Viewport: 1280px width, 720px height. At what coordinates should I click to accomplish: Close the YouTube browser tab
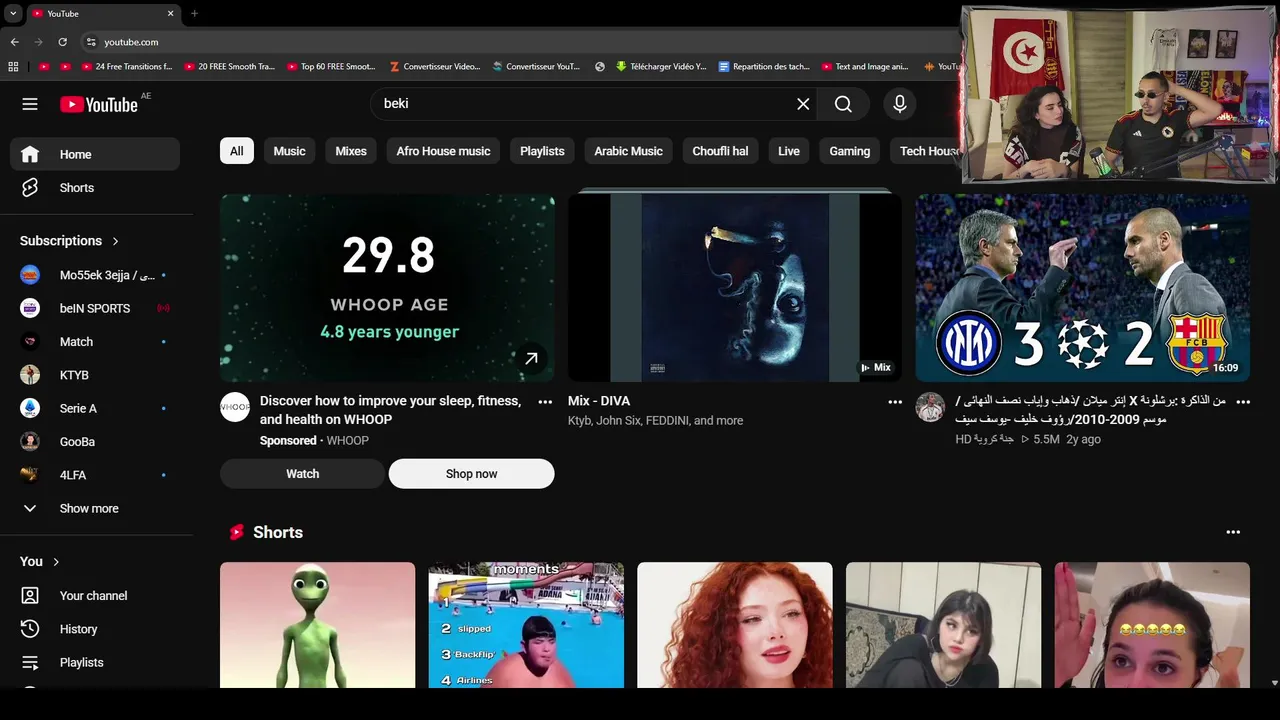[170, 13]
